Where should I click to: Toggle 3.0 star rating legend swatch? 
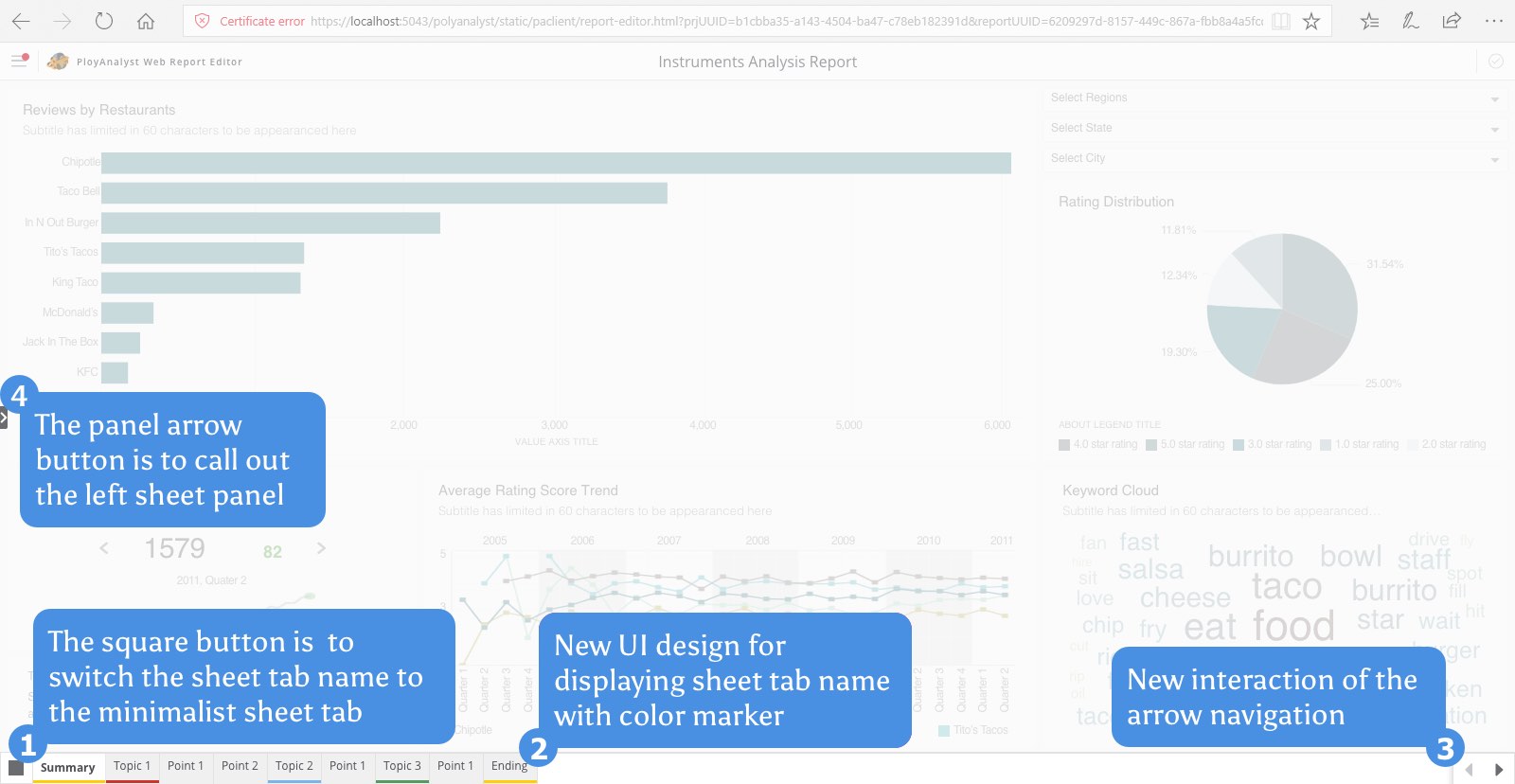(x=1239, y=445)
